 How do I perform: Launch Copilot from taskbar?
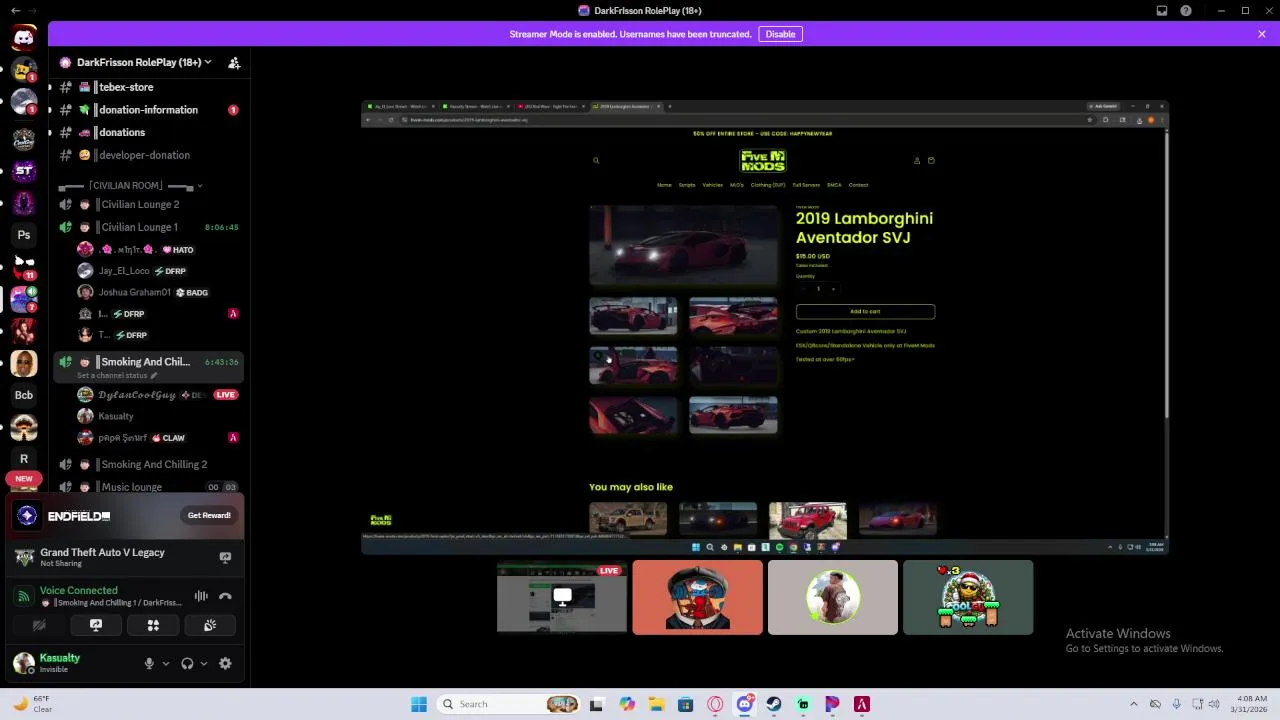(627, 704)
